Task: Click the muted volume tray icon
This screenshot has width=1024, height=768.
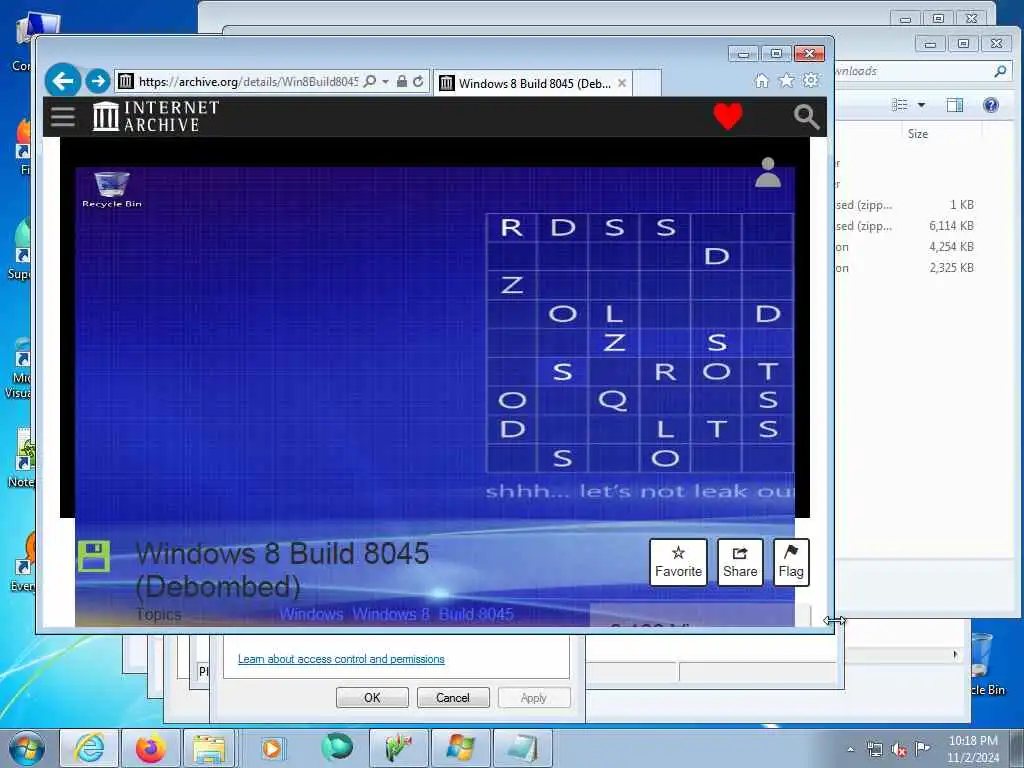Action: pos(899,750)
